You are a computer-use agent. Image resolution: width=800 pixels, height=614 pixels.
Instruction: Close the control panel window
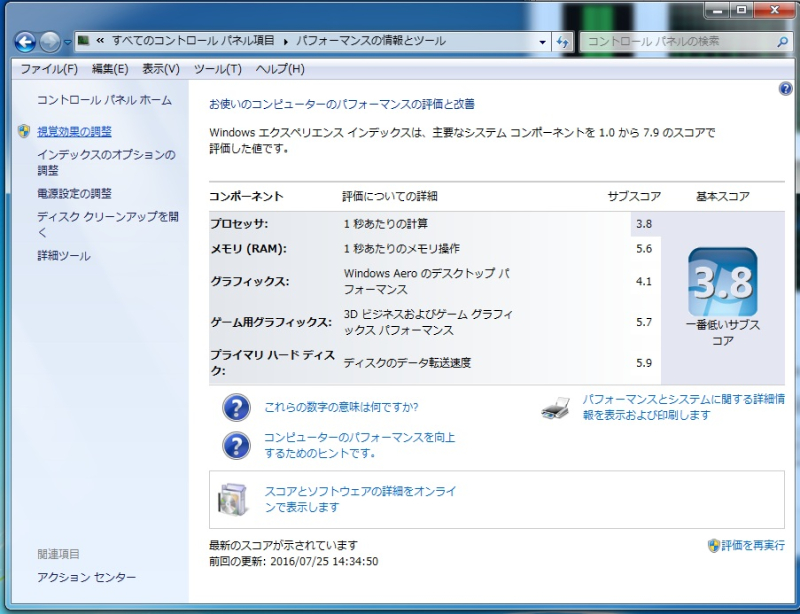pyautogui.click(x=774, y=10)
